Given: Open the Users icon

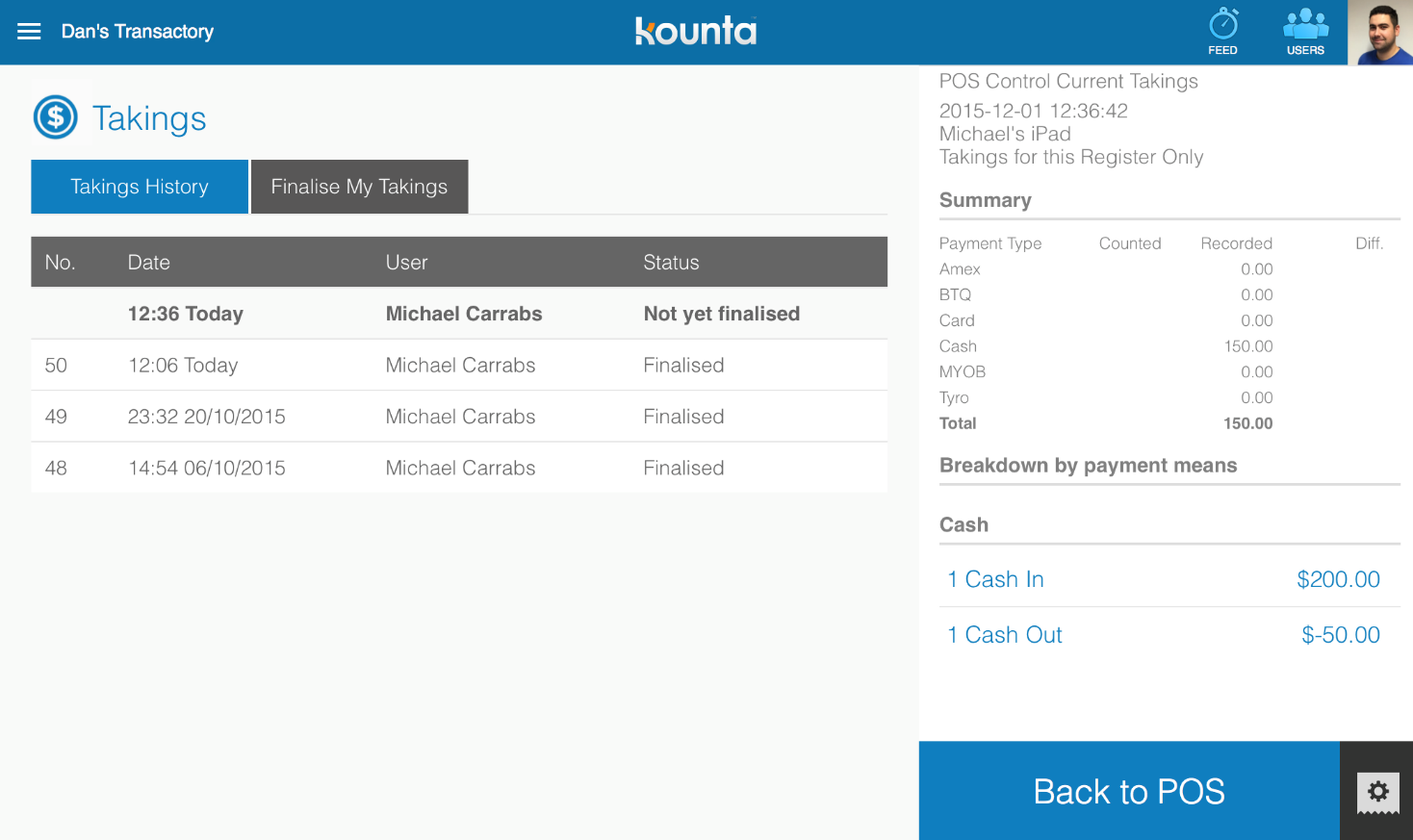Looking at the screenshot, I should click(1305, 32).
